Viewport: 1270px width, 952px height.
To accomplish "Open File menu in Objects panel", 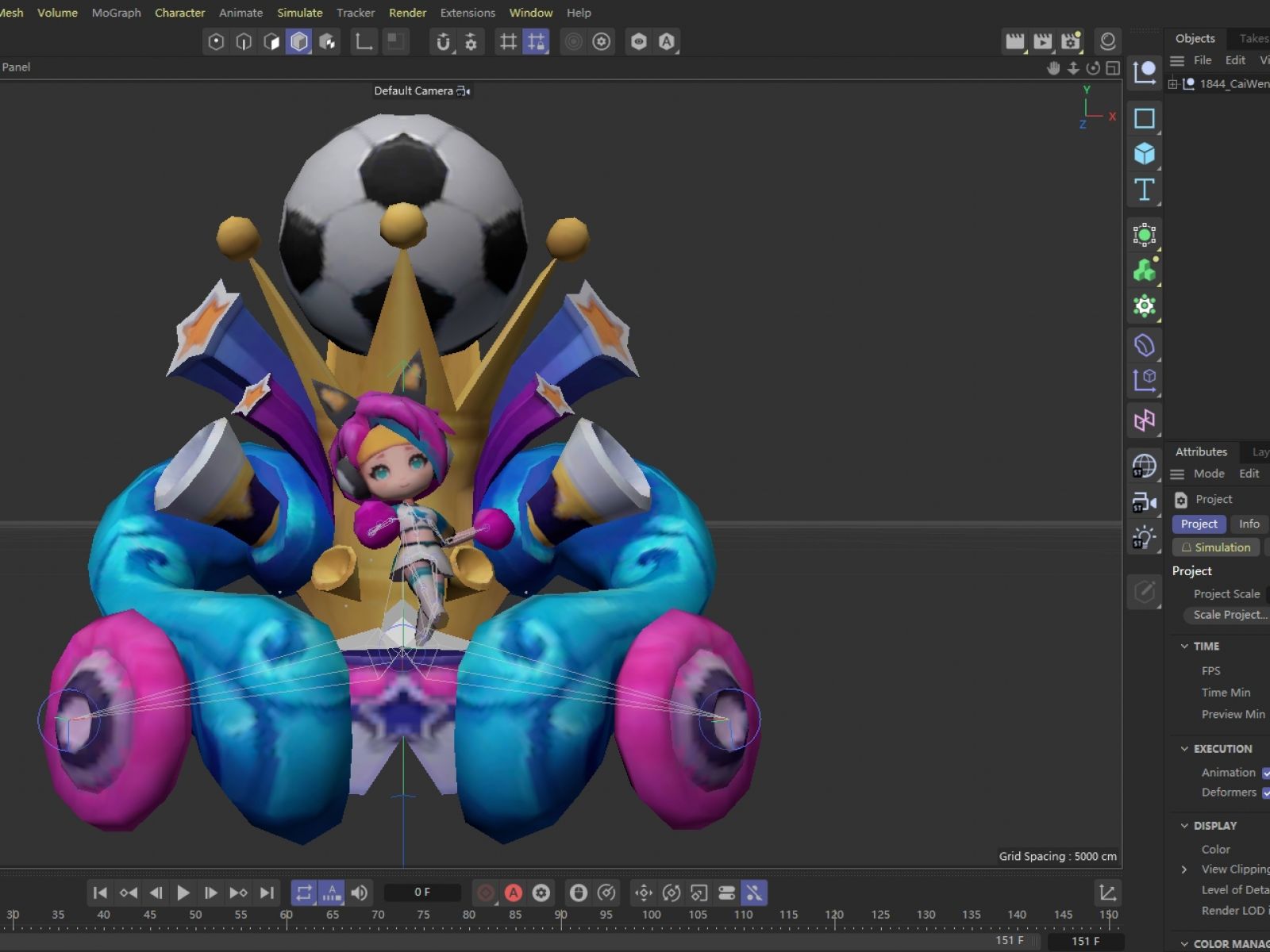I will pyautogui.click(x=1203, y=60).
